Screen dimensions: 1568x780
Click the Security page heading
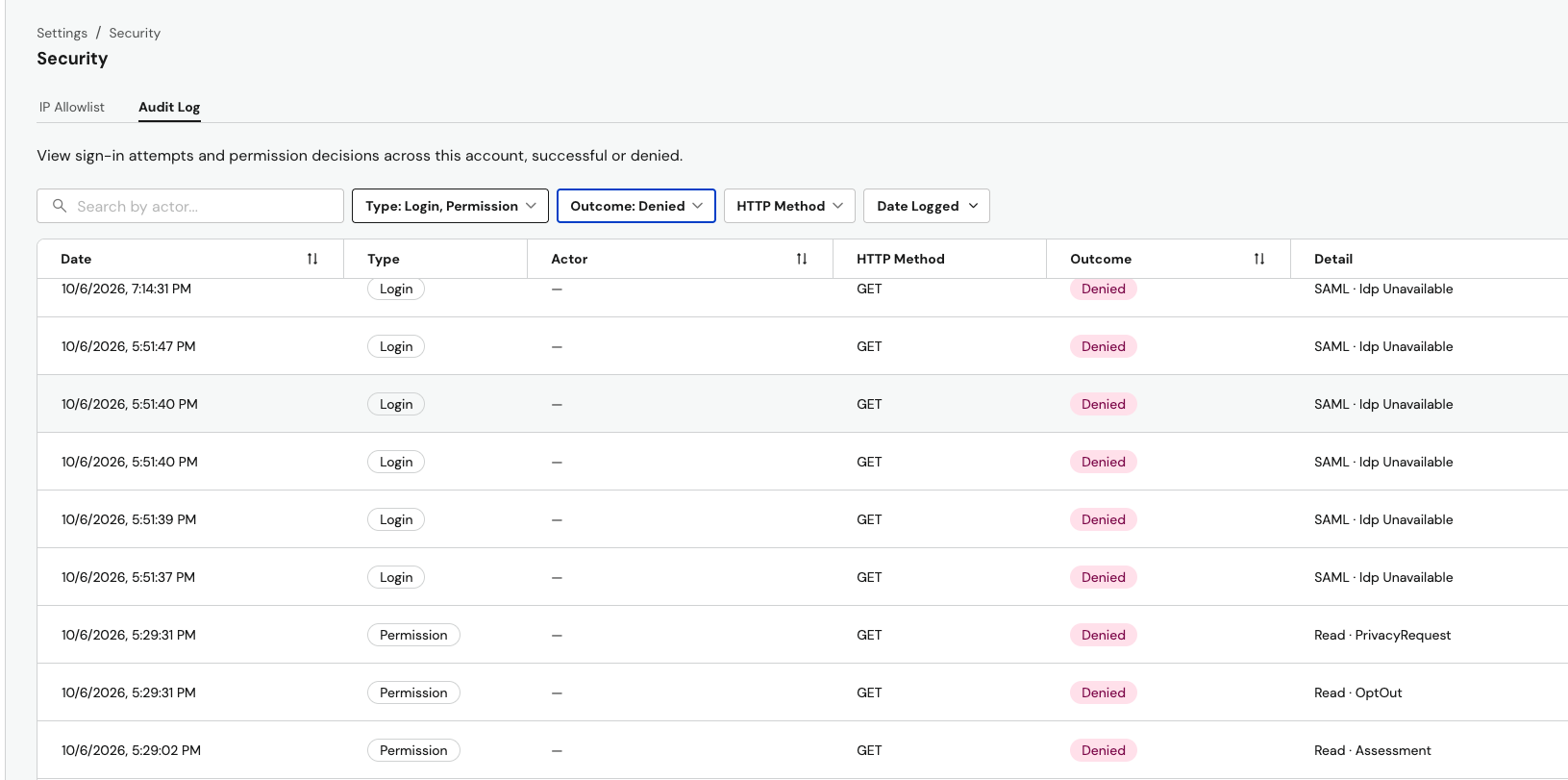[x=72, y=59]
